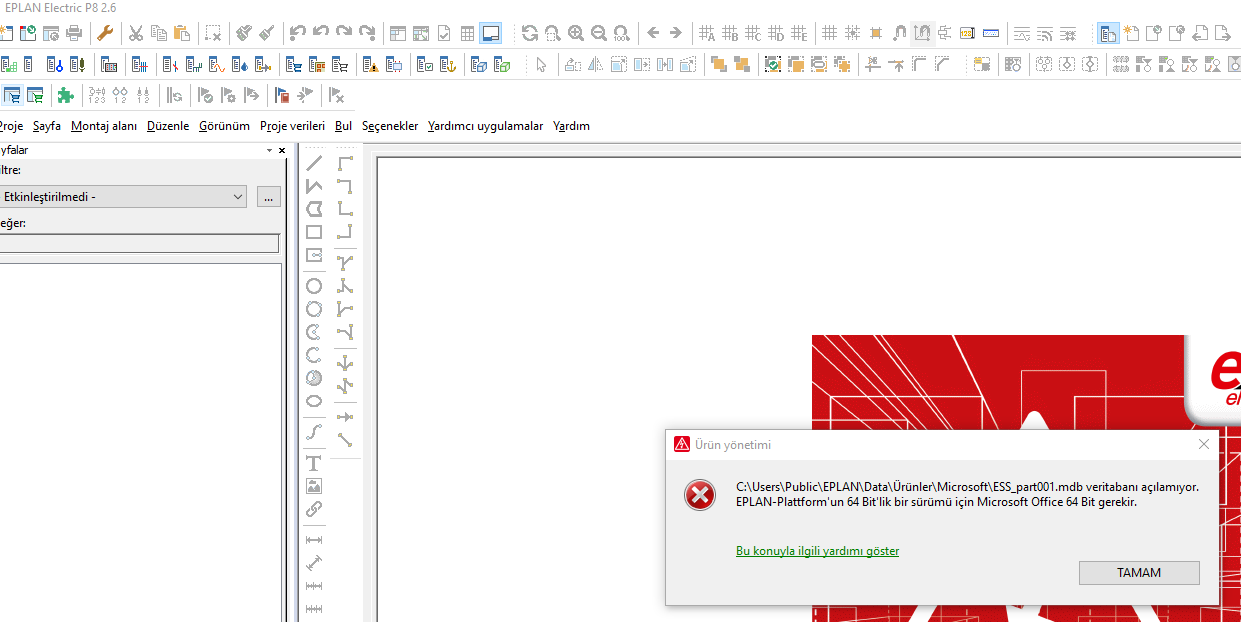Select the Rectangle drawing tool
This screenshot has height=622, width=1241.
coord(314,232)
